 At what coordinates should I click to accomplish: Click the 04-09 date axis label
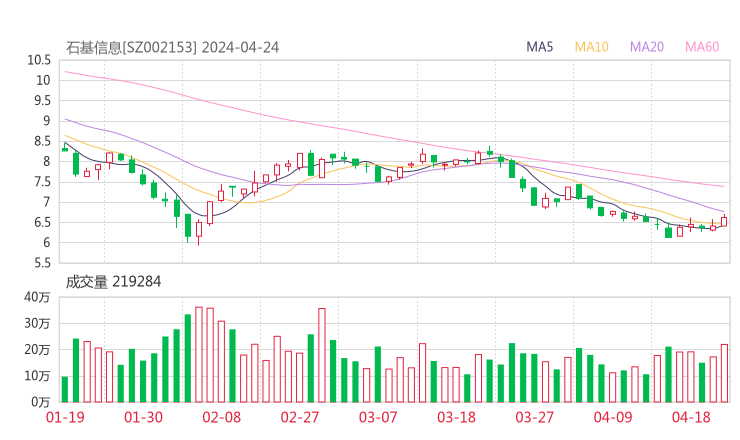click(613, 417)
